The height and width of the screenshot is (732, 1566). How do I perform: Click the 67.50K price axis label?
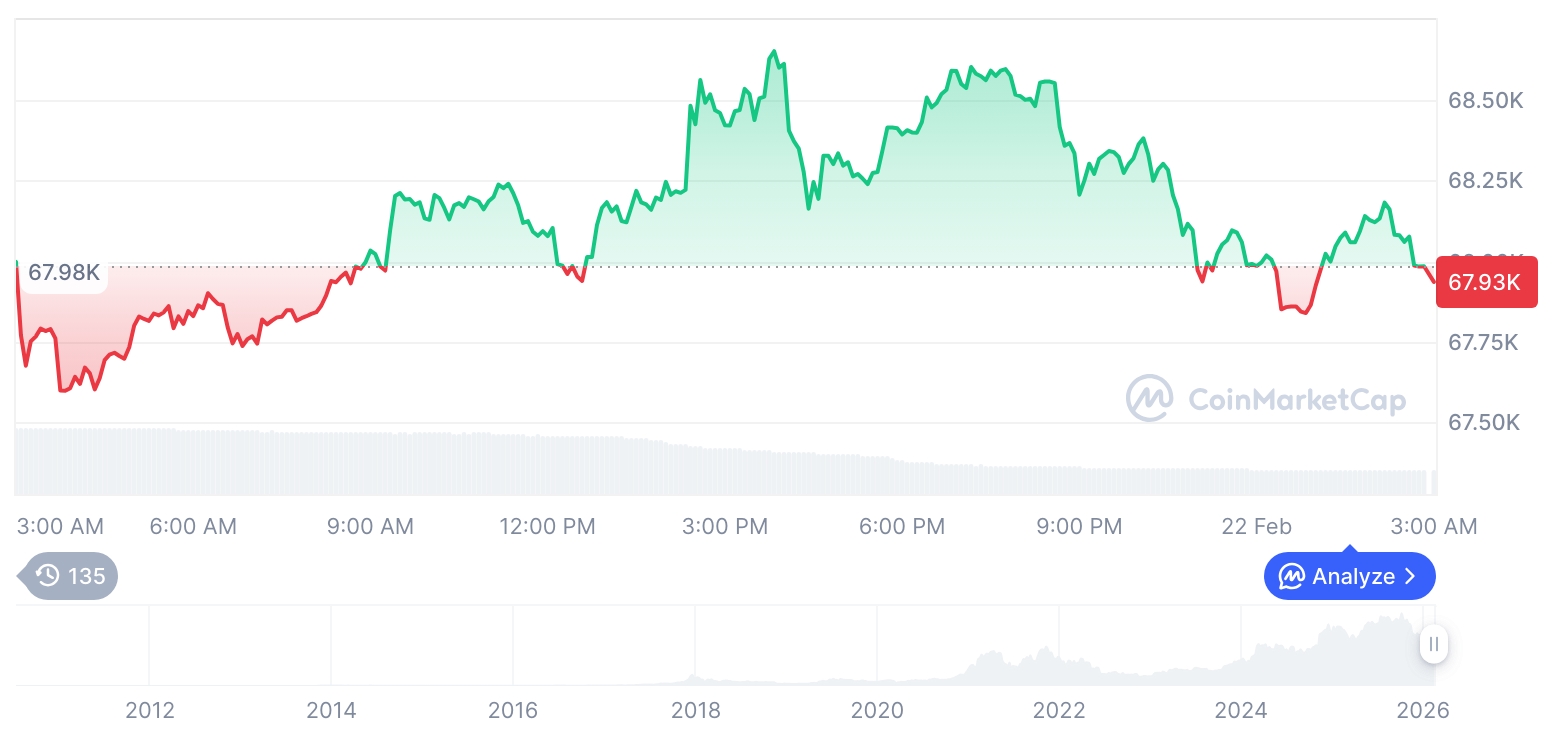(1484, 423)
